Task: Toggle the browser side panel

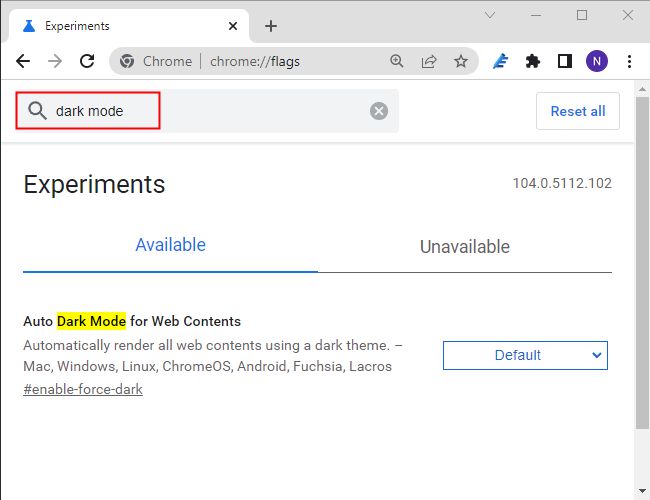Action: (x=565, y=61)
